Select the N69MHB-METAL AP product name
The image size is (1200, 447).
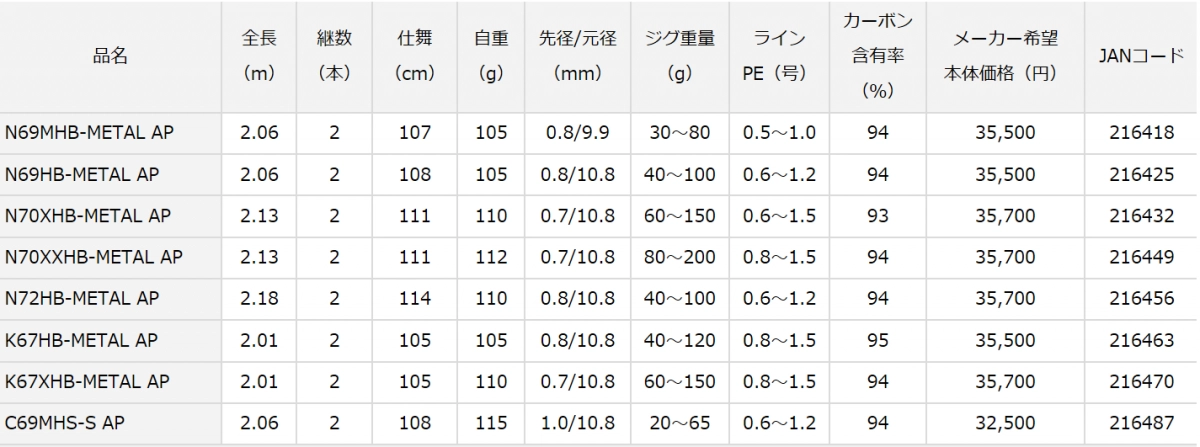pos(82,133)
